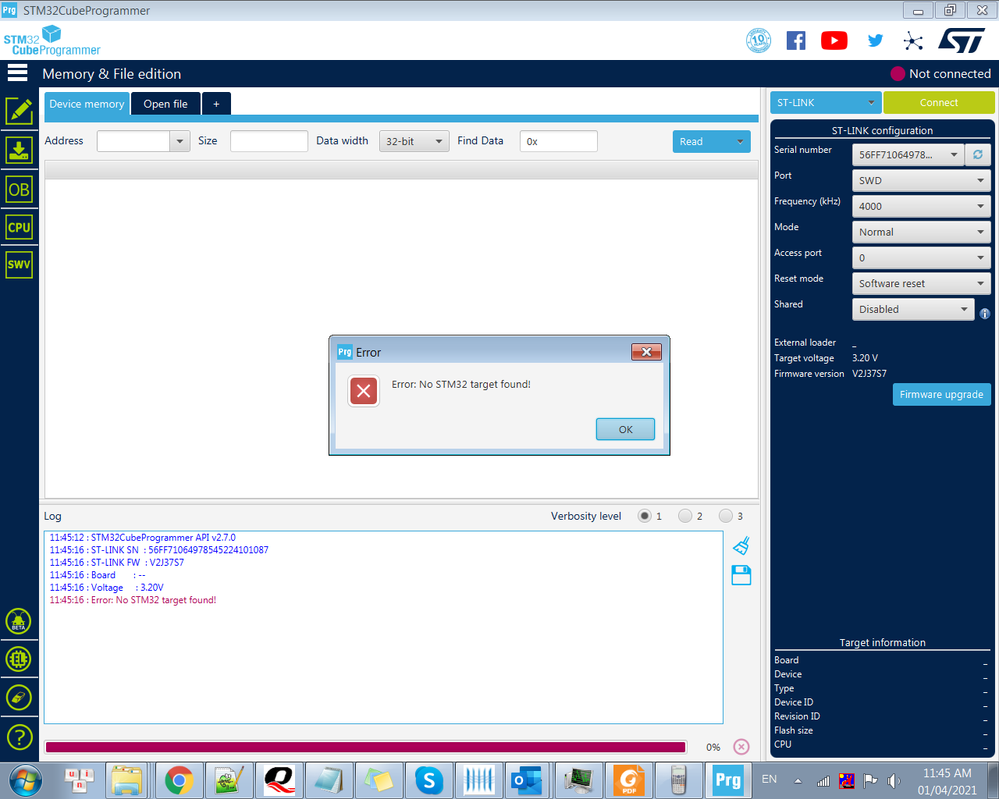Open the STM32CubeProgrammer Prg taskbar button
This screenshot has height=799, width=999.
[x=728, y=780]
